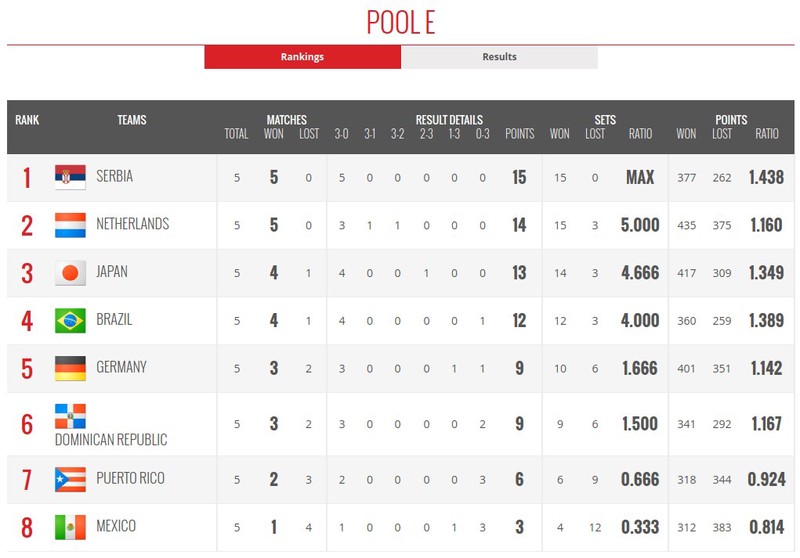This screenshot has width=800, height=558.
Task: Open the DOMINICAN REPUBLIC team name
Action: [x=111, y=440]
